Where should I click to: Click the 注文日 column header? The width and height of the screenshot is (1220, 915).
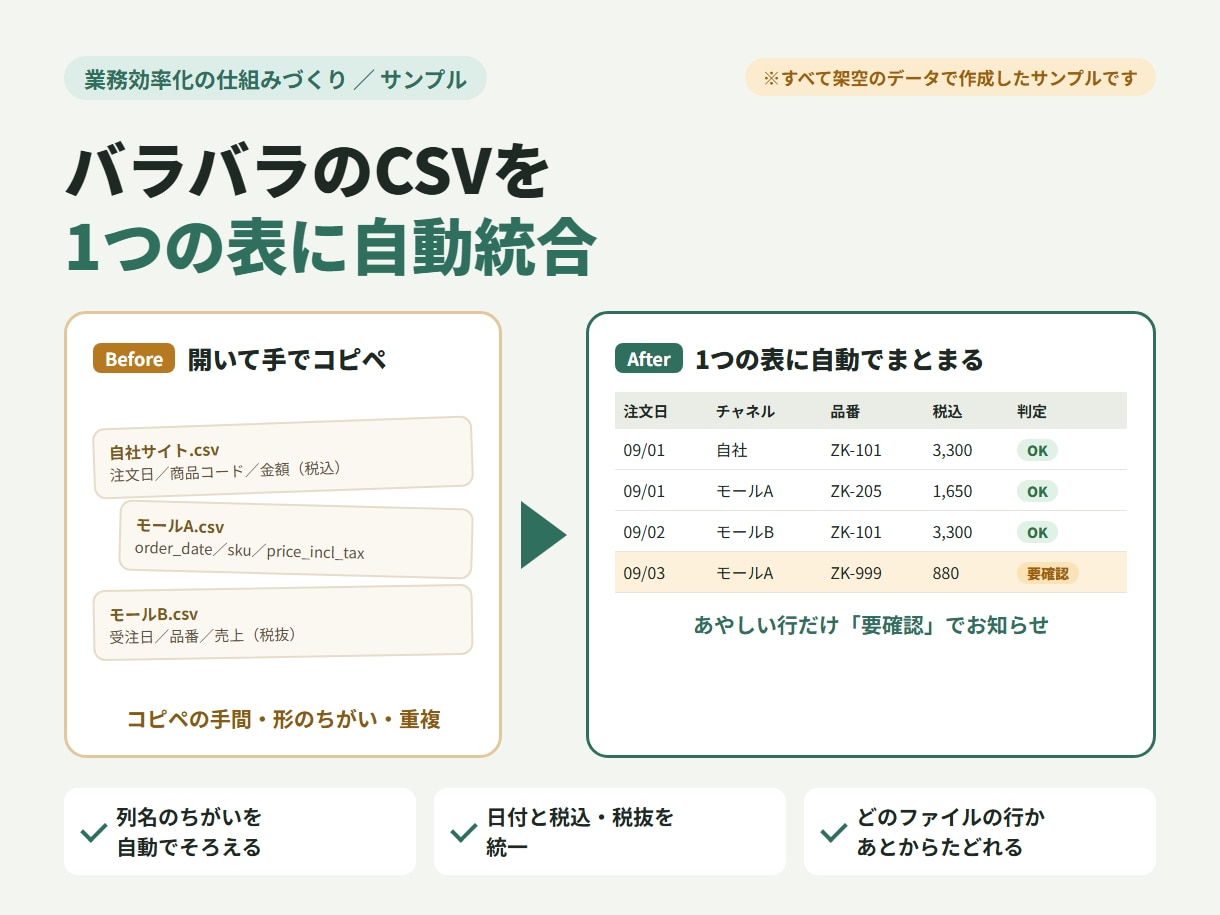tap(646, 411)
